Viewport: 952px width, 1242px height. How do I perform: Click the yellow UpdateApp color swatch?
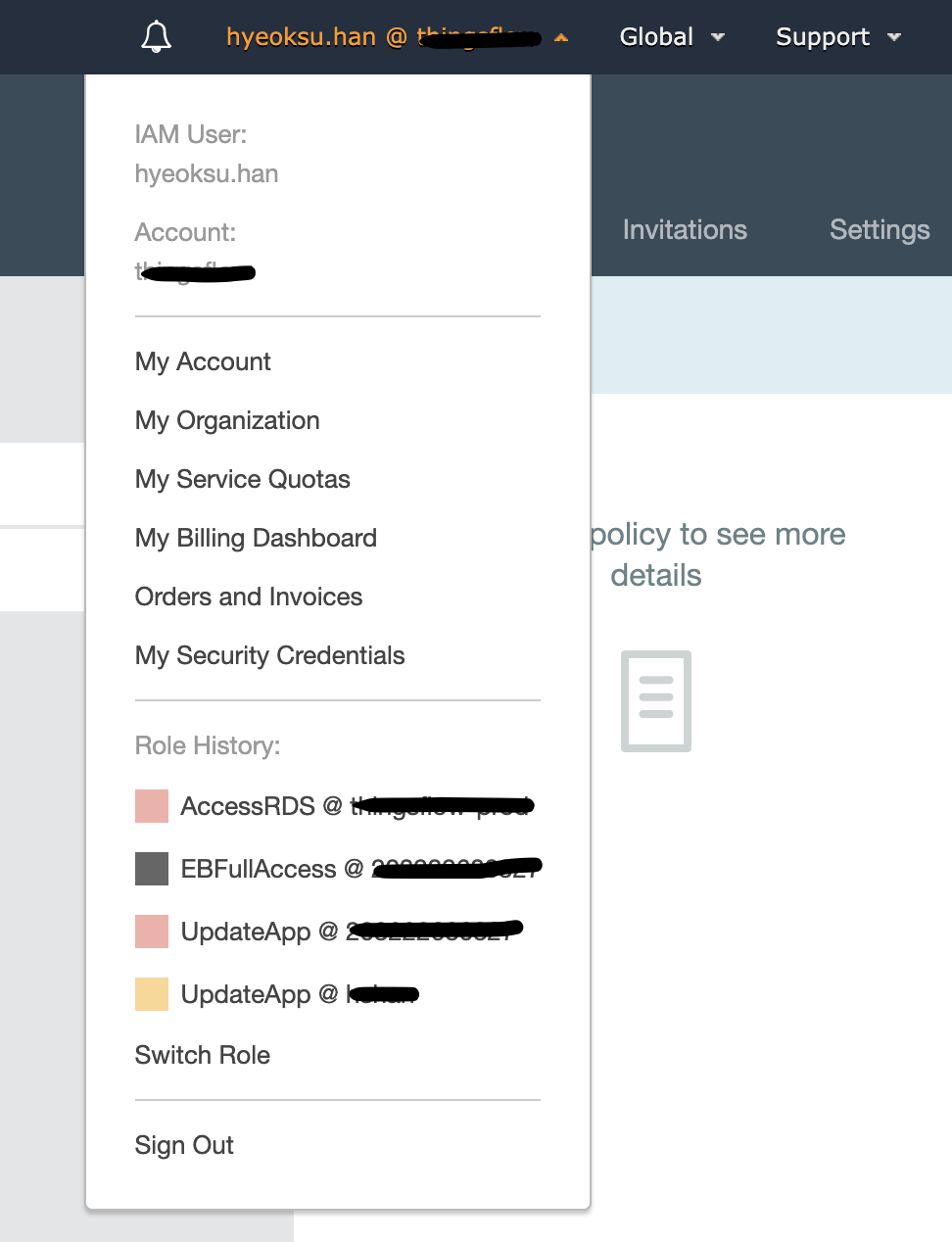pyautogui.click(x=151, y=993)
